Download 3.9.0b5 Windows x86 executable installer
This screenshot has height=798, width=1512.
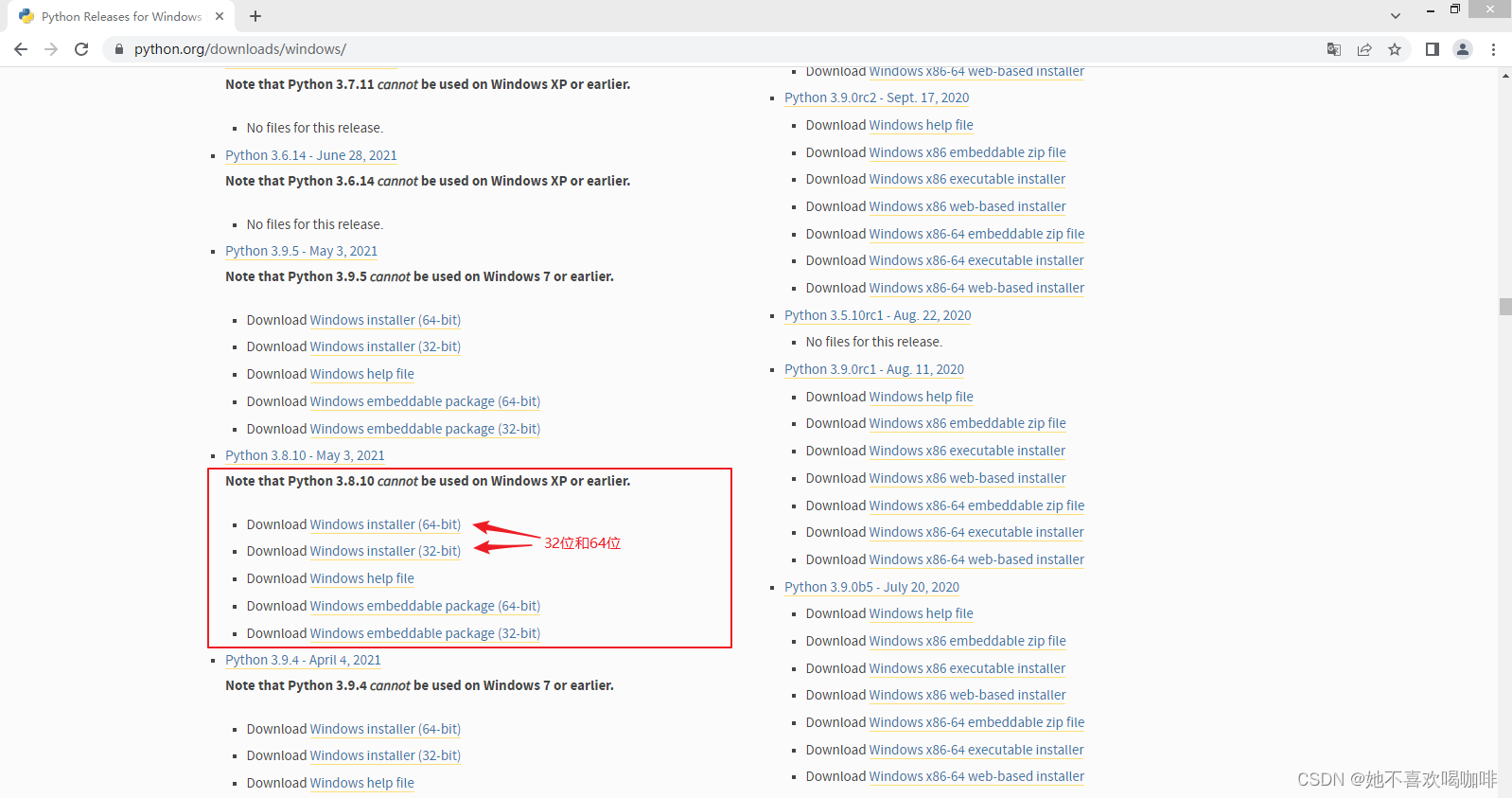[x=967, y=668]
